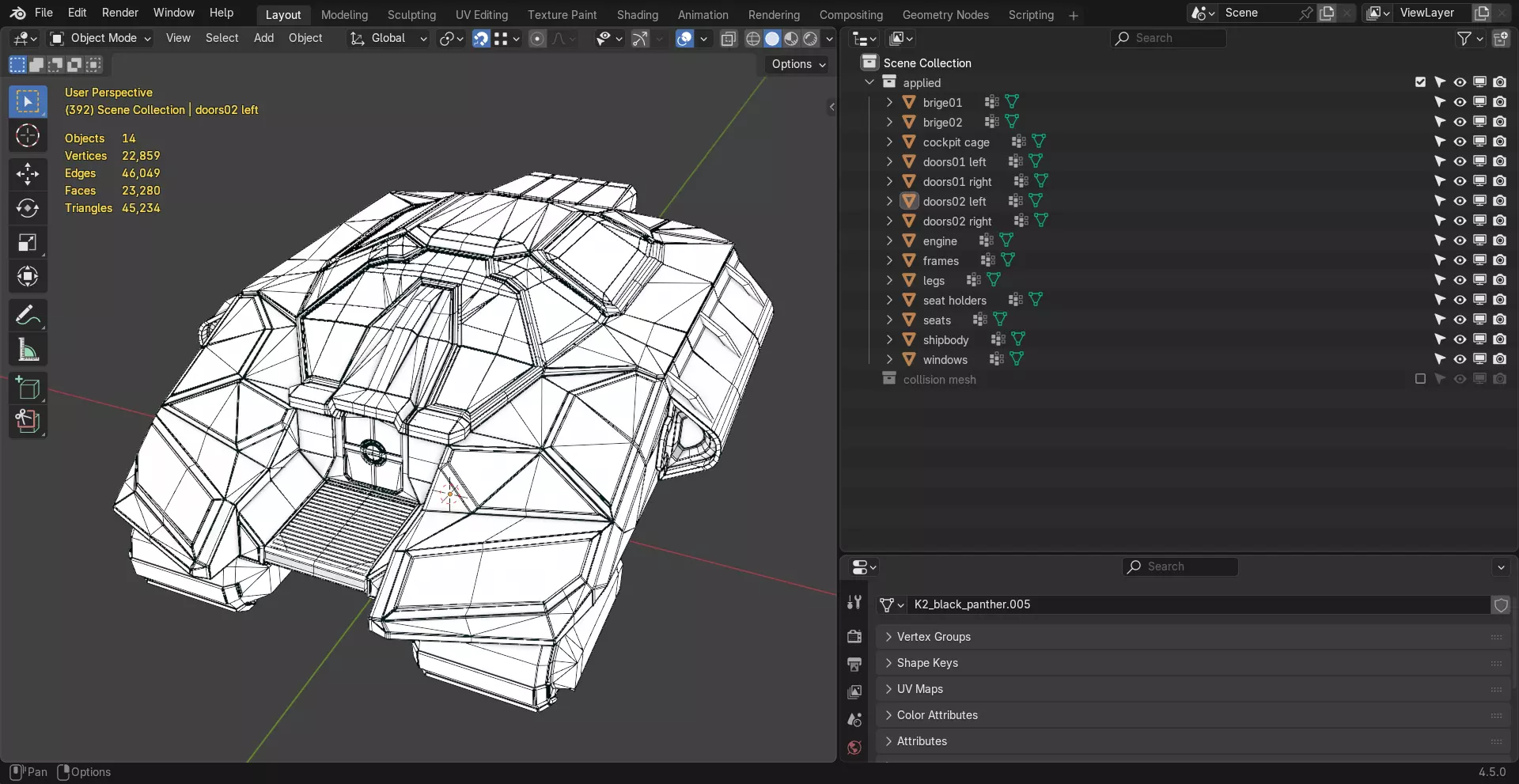Collapse the applied collection
1519x784 pixels.
pyautogui.click(x=869, y=82)
